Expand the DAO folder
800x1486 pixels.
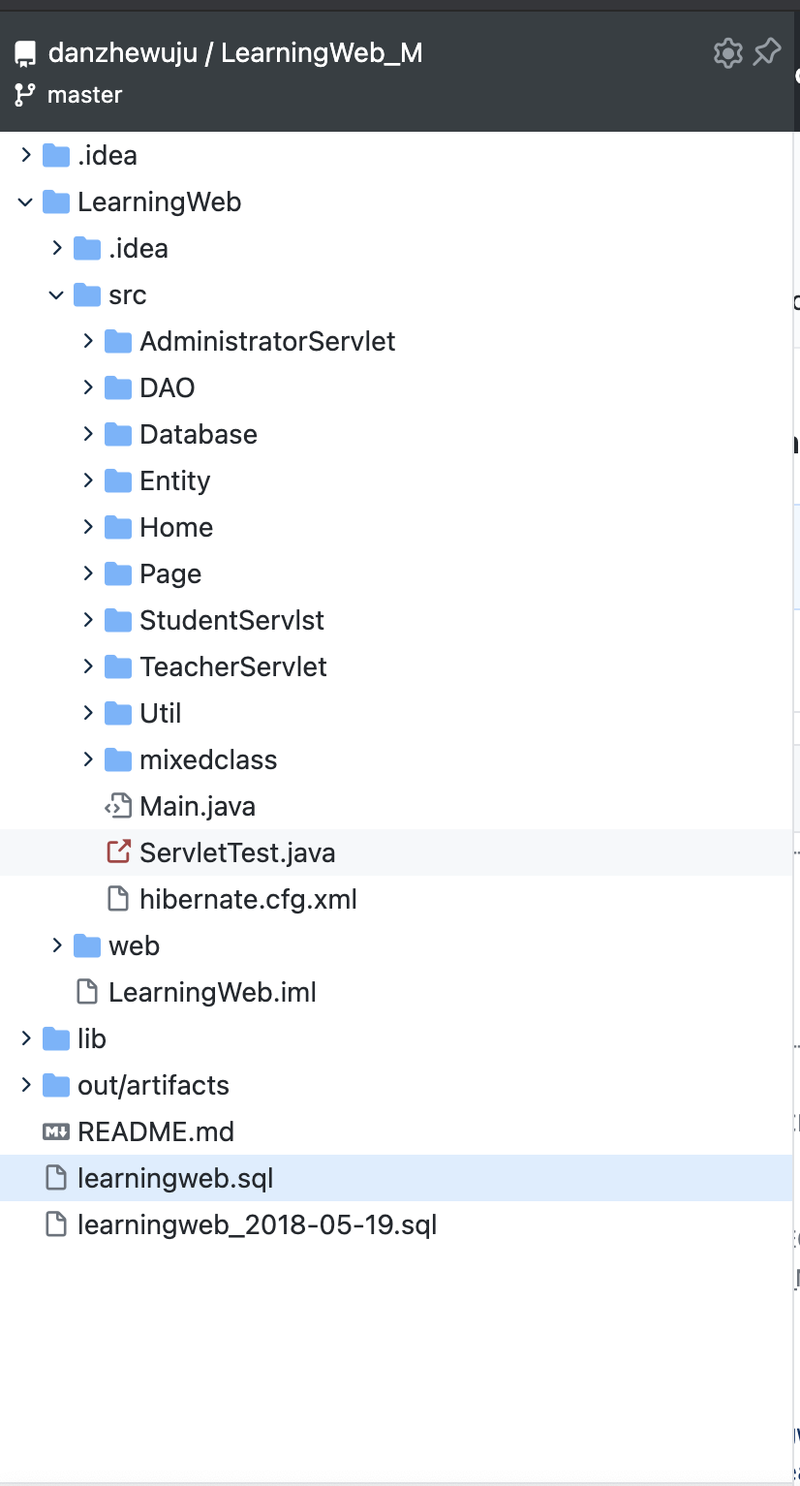click(88, 388)
